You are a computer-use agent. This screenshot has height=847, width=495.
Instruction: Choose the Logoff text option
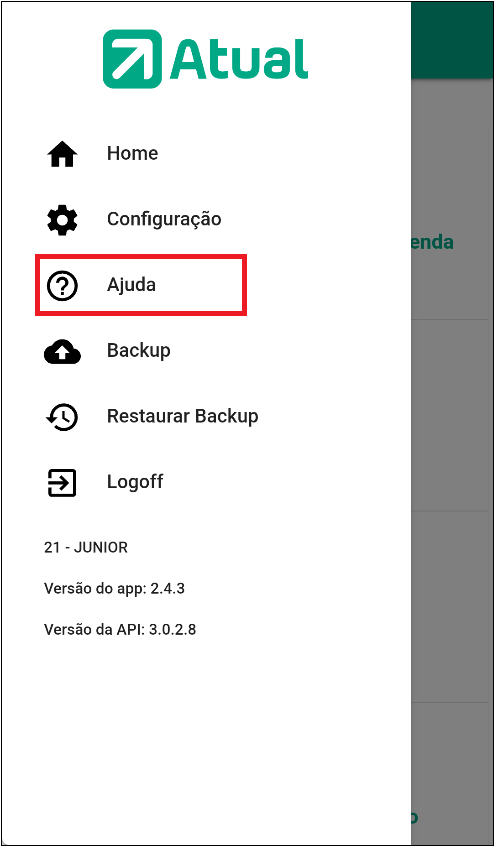pos(135,482)
